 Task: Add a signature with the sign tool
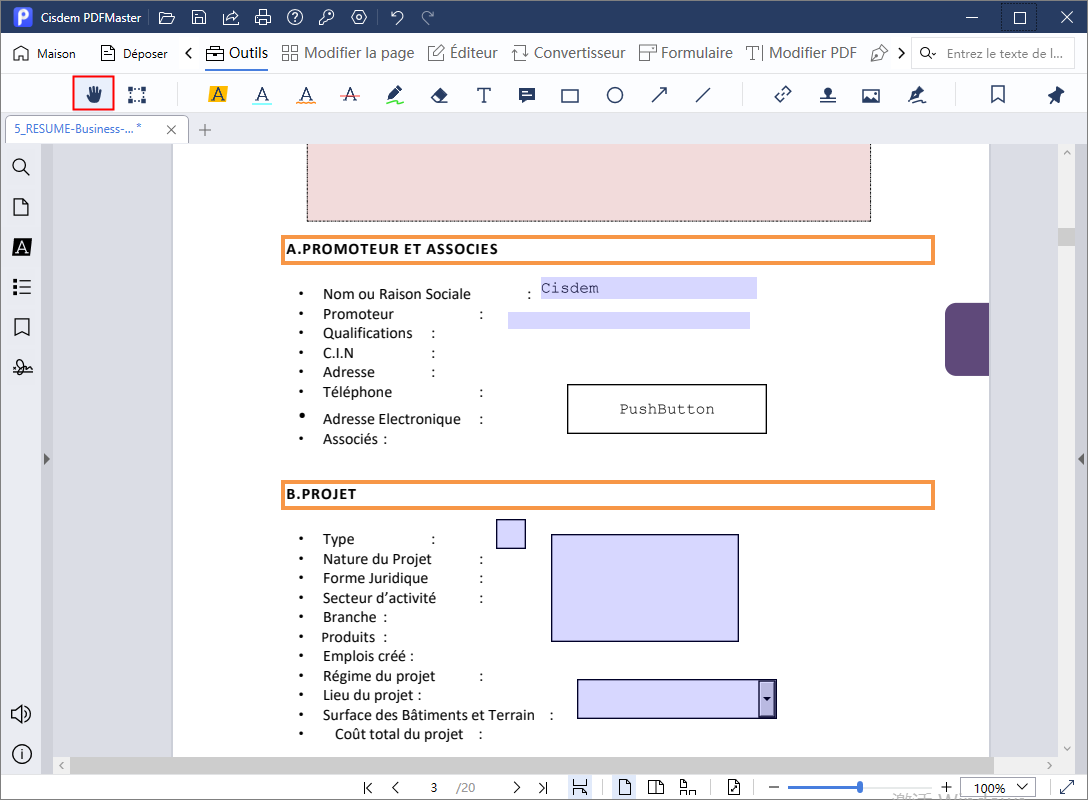(917, 95)
